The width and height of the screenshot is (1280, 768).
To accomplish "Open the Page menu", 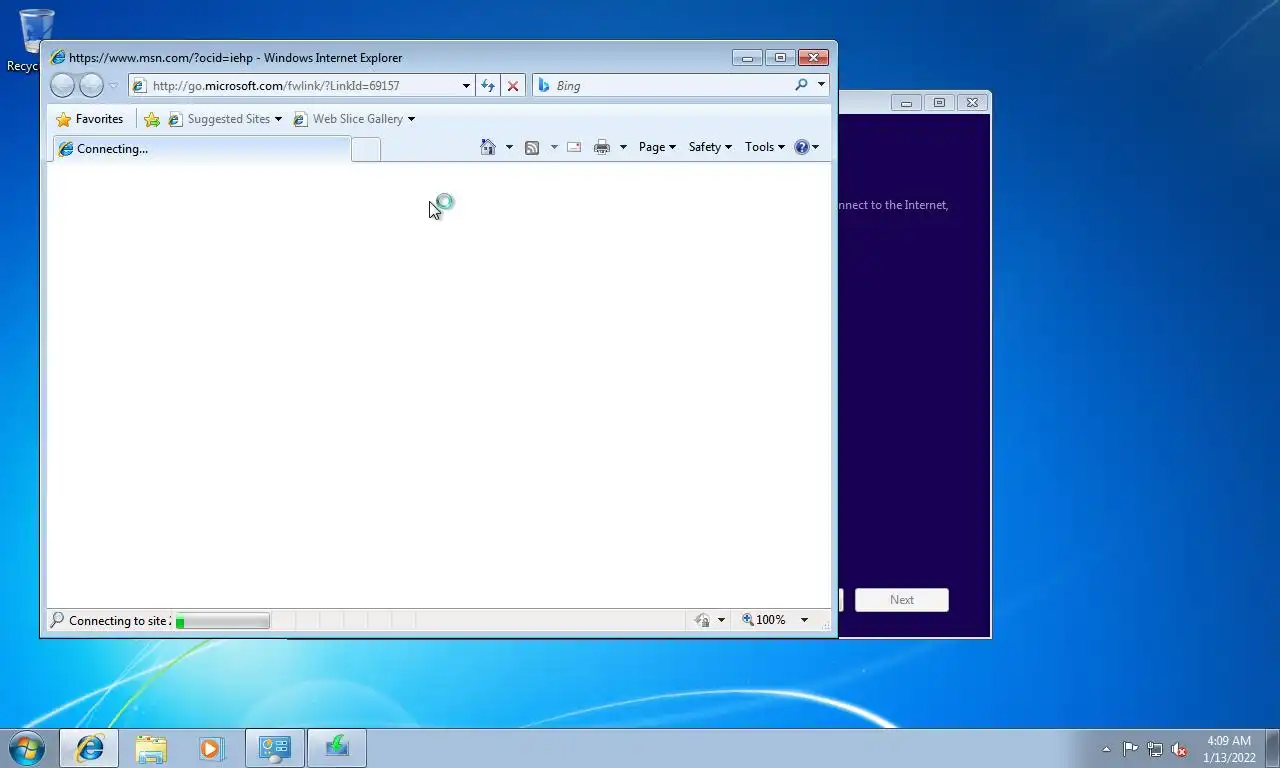I will (657, 147).
